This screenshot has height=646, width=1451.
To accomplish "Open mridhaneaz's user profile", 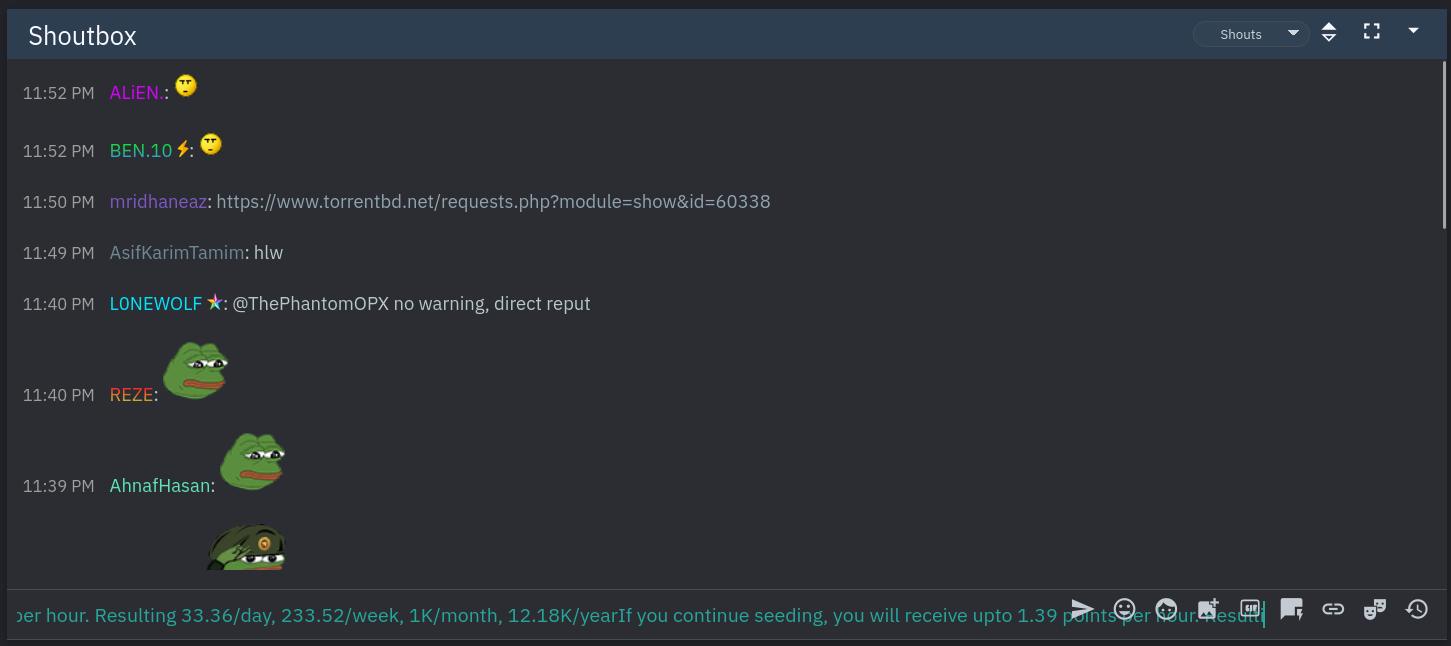I will point(158,202).
